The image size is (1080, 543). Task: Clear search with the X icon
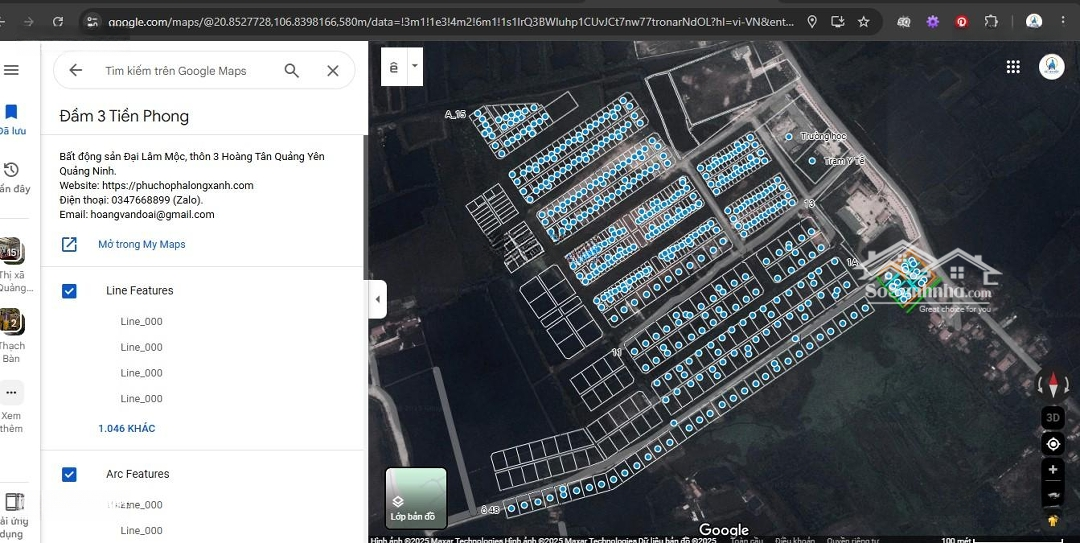click(333, 70)
